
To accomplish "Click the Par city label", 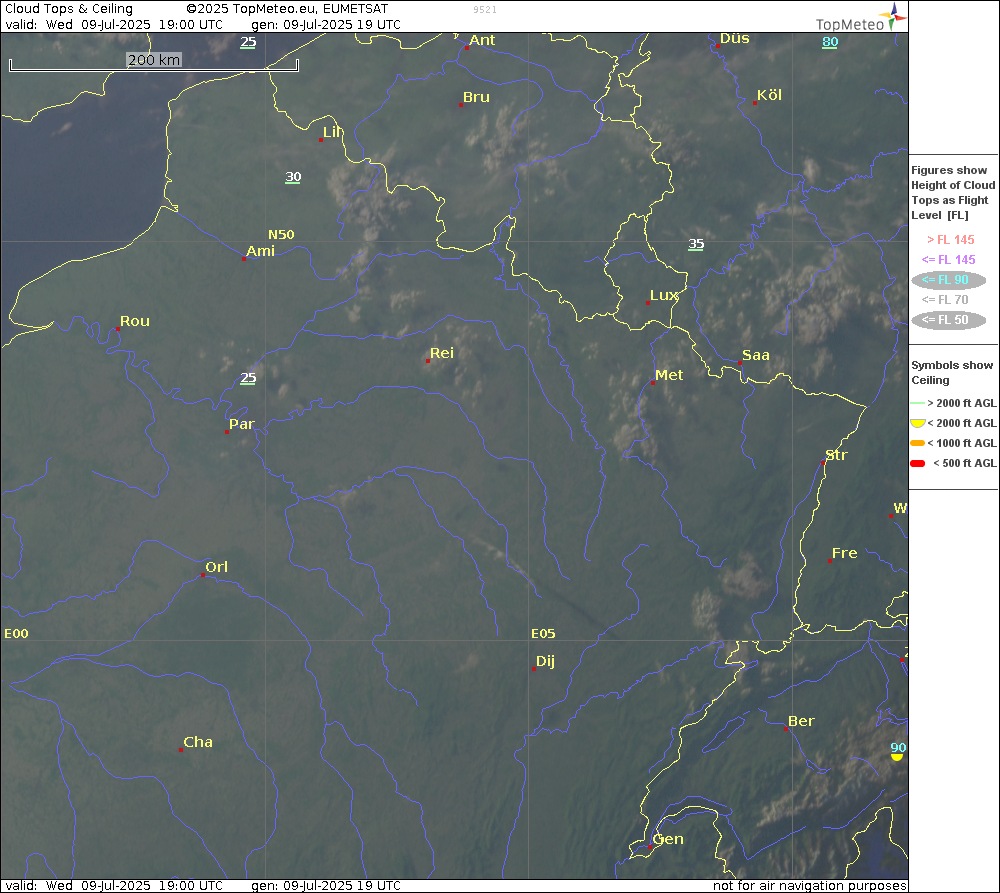I will [x=242, y=424].
